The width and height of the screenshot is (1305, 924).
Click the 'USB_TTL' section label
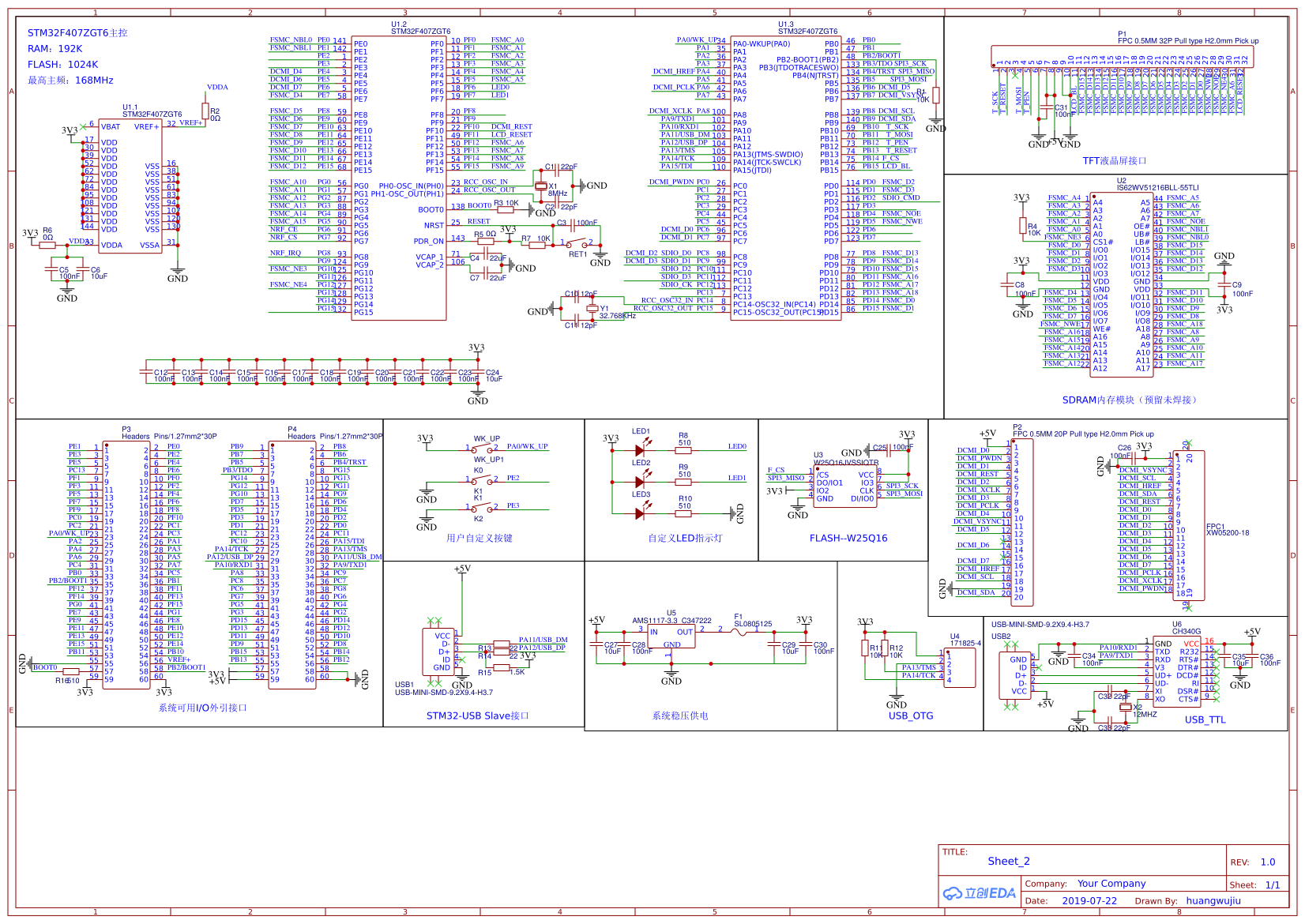[1205, 720]
